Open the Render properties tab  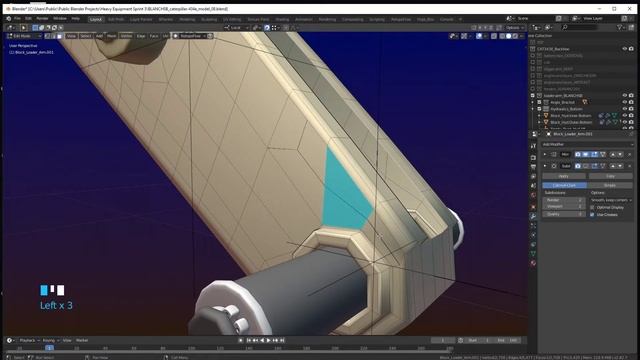click(533, 158)
